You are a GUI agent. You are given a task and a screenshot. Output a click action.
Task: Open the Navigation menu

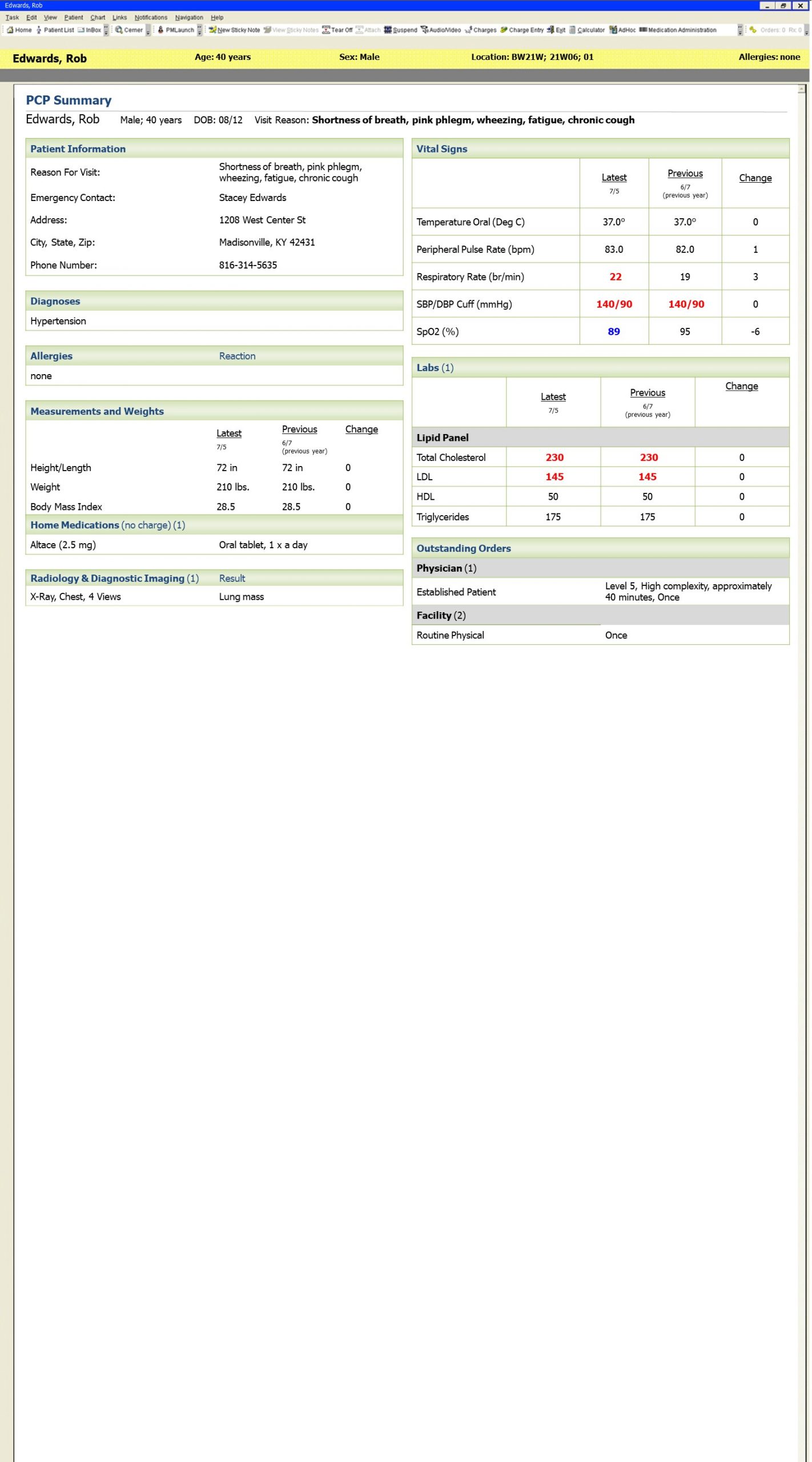(x=189, y=18)
